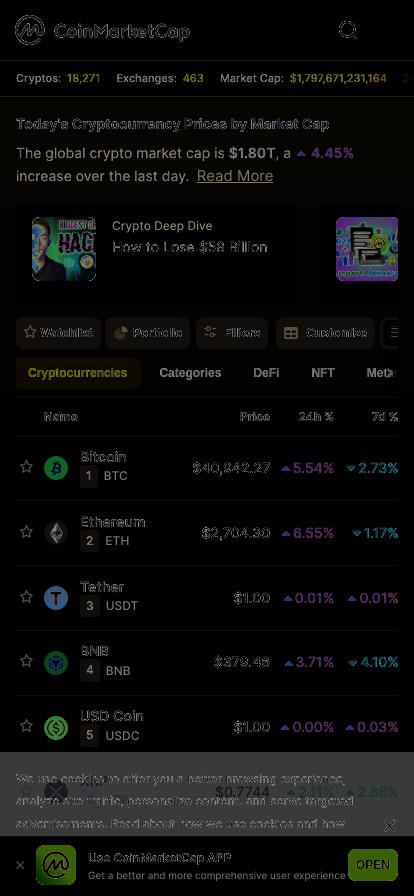Image resolution: width=414 pixels, height=896 pixels.
Task: Click the green OPEN app button
Action: click(373, 865)
